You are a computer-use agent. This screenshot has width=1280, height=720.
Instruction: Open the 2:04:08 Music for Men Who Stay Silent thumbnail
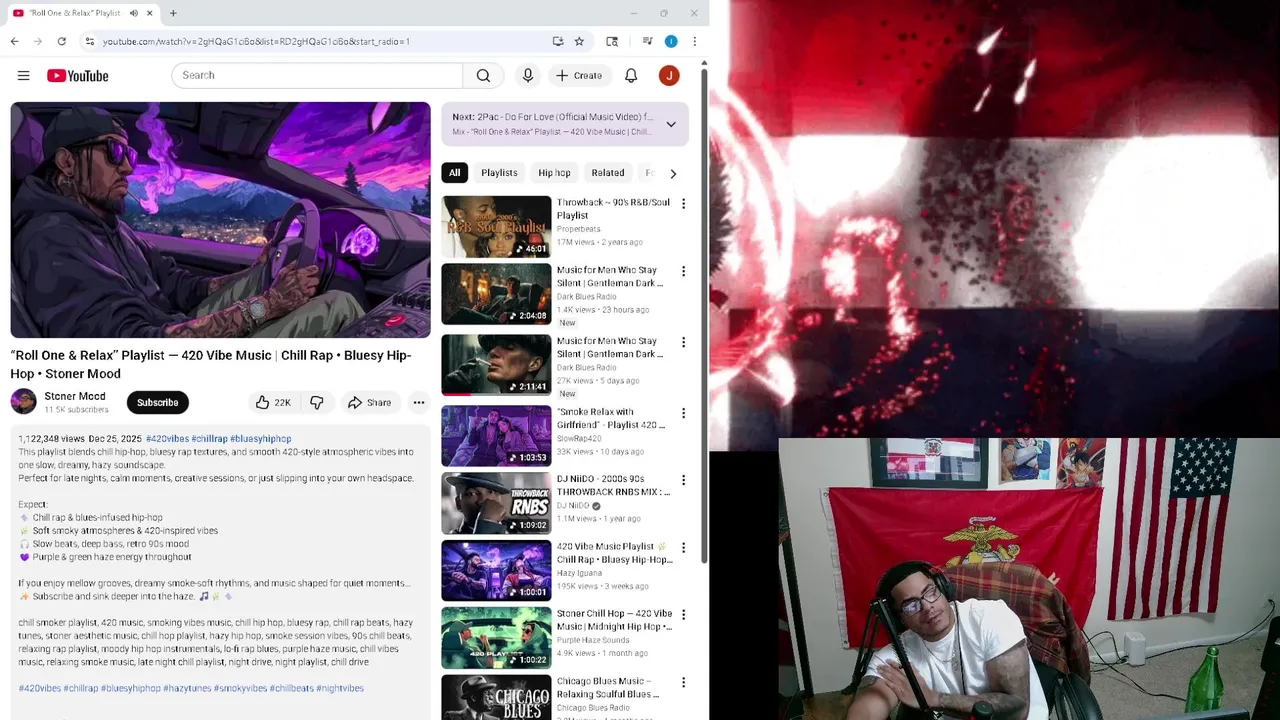point(496,294)
